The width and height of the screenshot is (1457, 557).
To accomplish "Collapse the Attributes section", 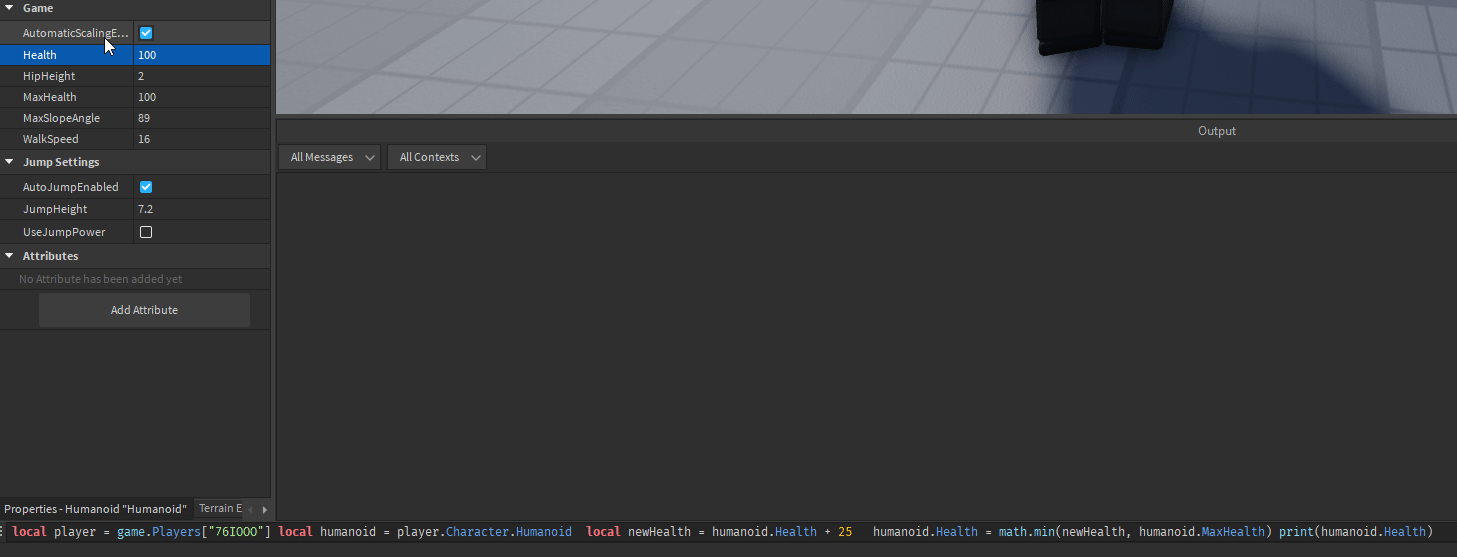I will point(10,256).
